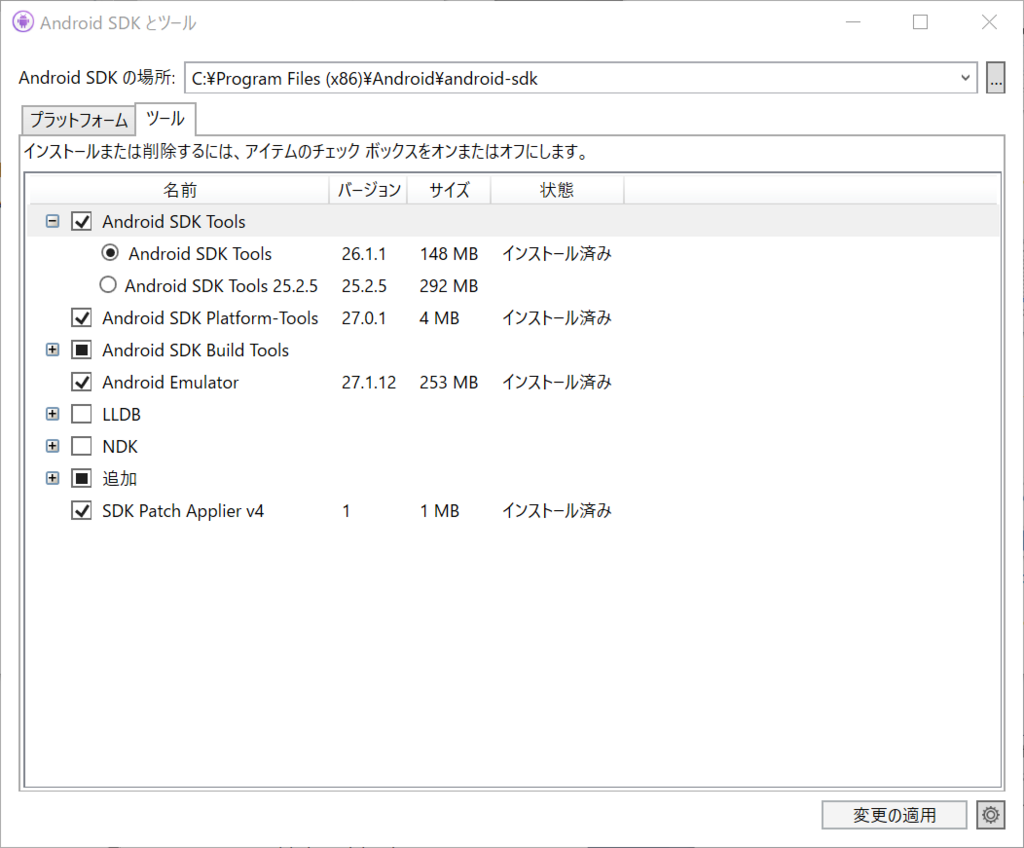Select Android SDK Tools 25.2.5 radio button
Viewport: 1024px width, 848px height.
pyautogui.click(x=108, y=285)
